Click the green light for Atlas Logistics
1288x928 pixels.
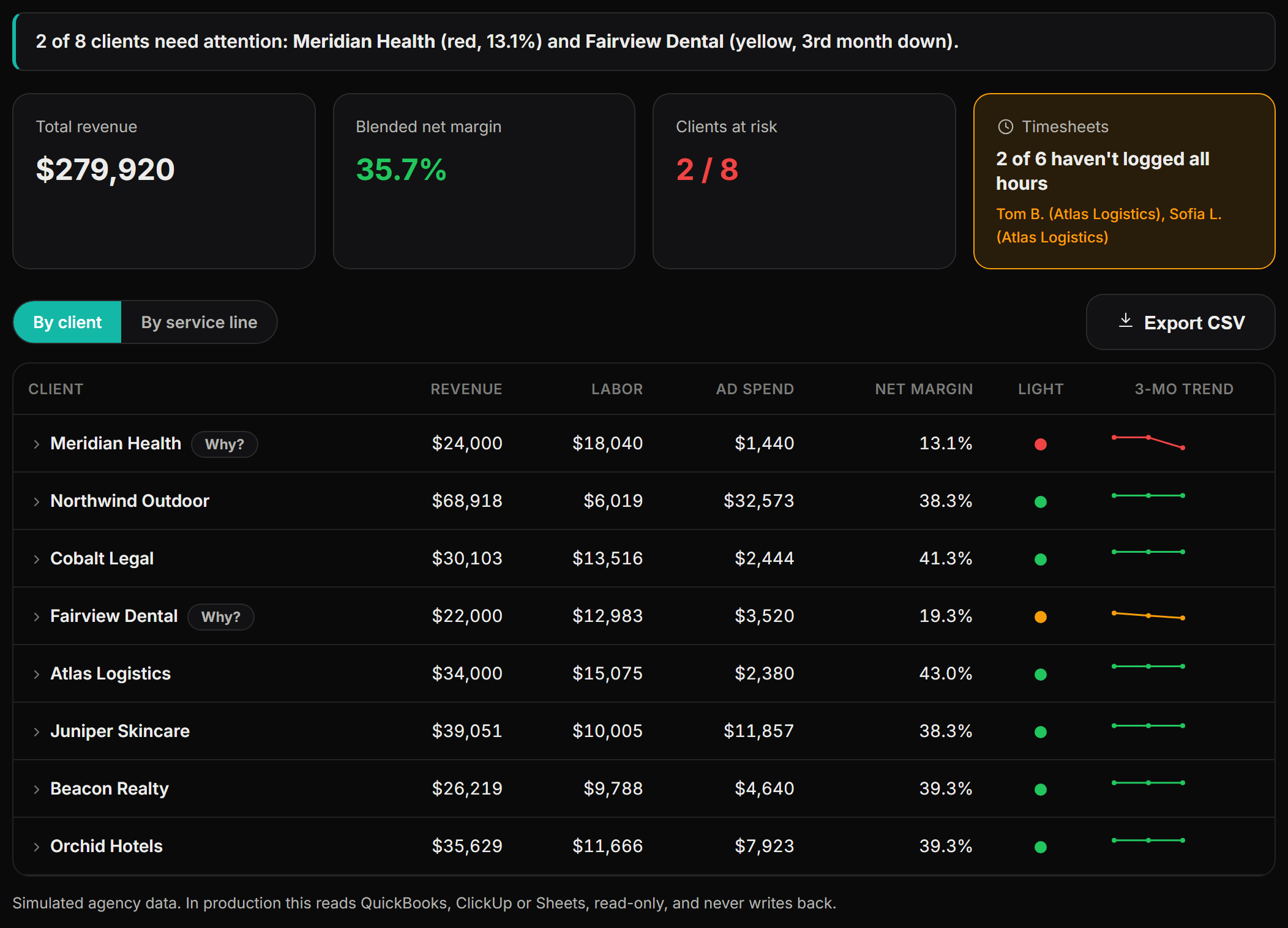point(1040,674)
